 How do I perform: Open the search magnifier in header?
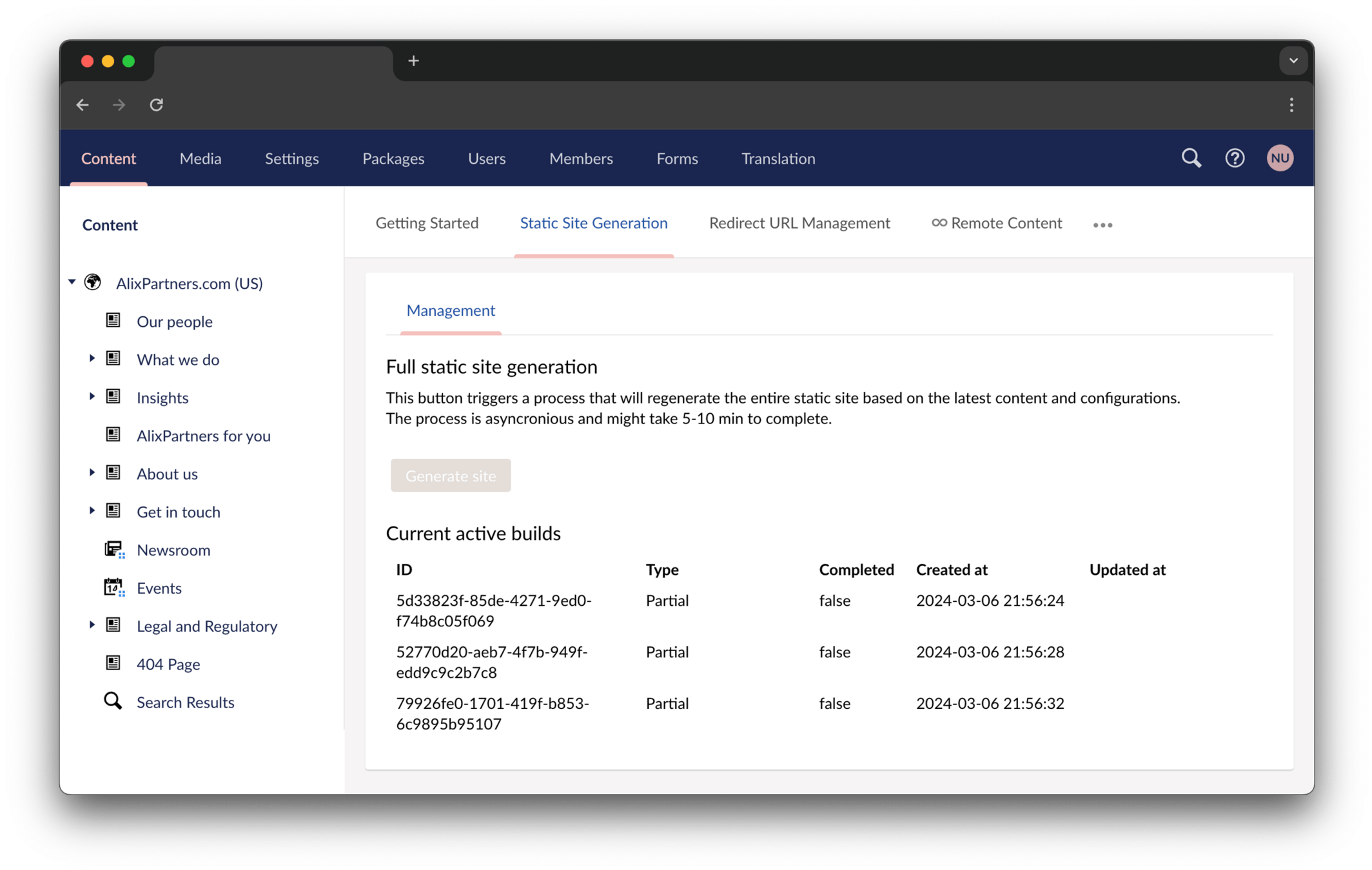(1191, 158)
